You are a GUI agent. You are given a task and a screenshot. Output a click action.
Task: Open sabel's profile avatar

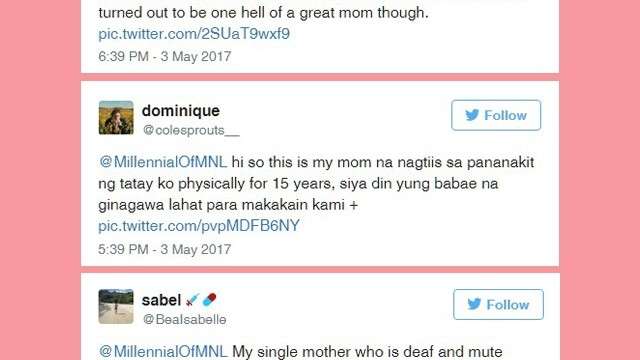116,307
